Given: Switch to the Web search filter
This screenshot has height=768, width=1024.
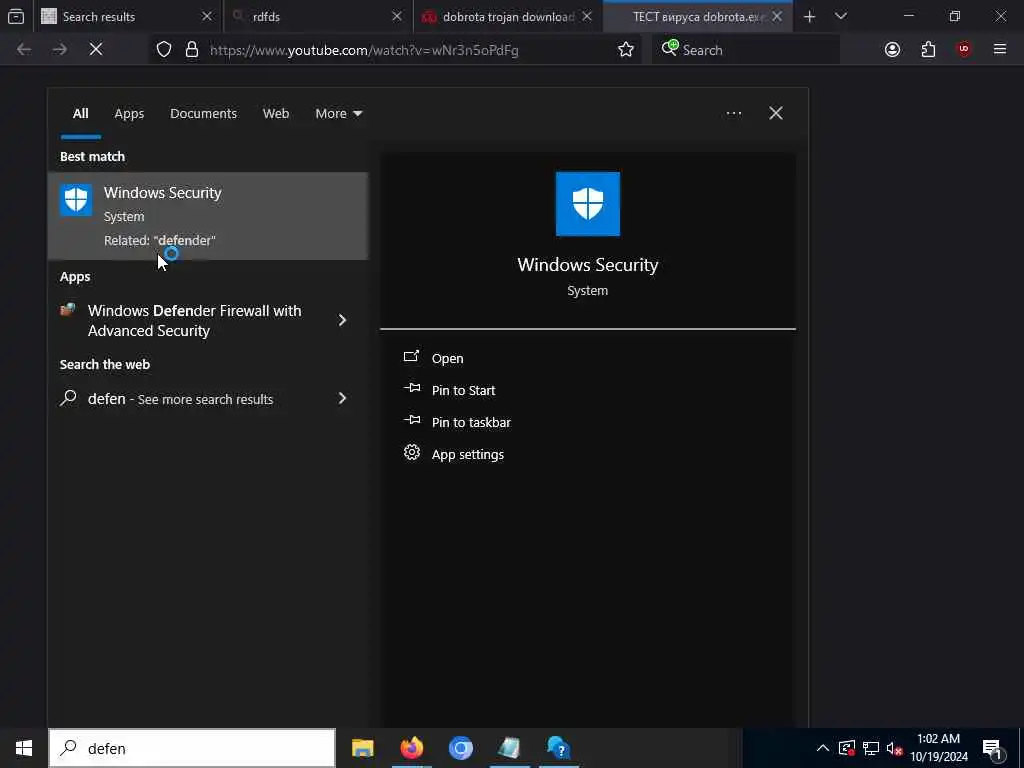Looking at the screenshot, I should pyautogui.click(x=276, y=114).
